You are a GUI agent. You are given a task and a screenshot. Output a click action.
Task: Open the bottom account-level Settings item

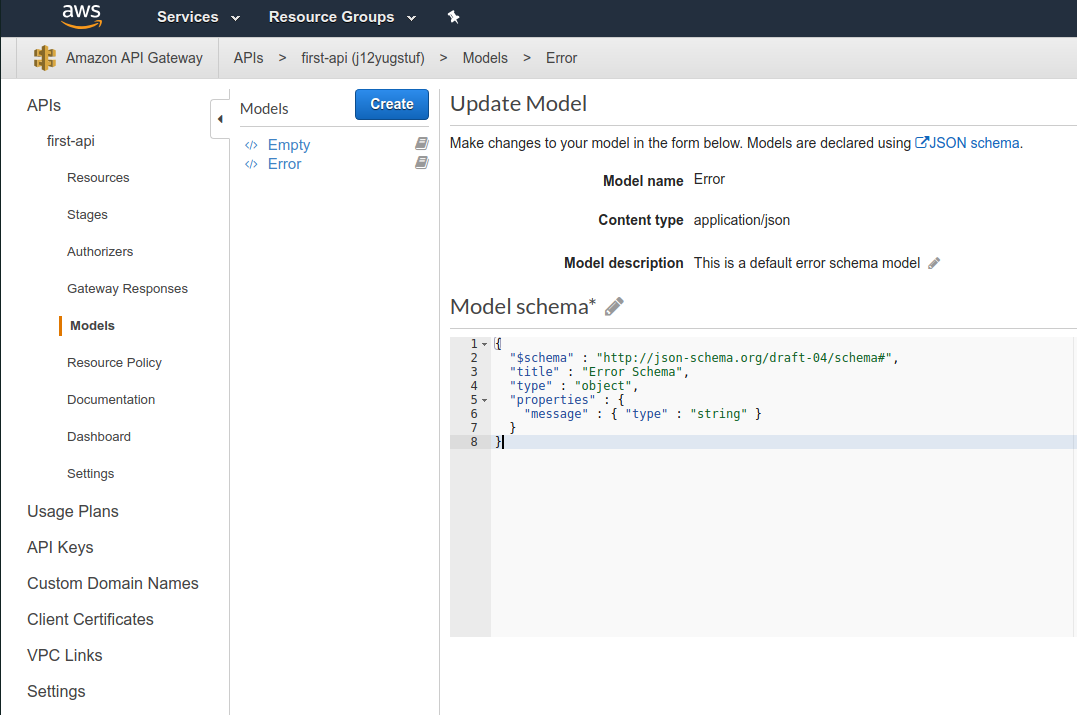(x=56, y=692)
